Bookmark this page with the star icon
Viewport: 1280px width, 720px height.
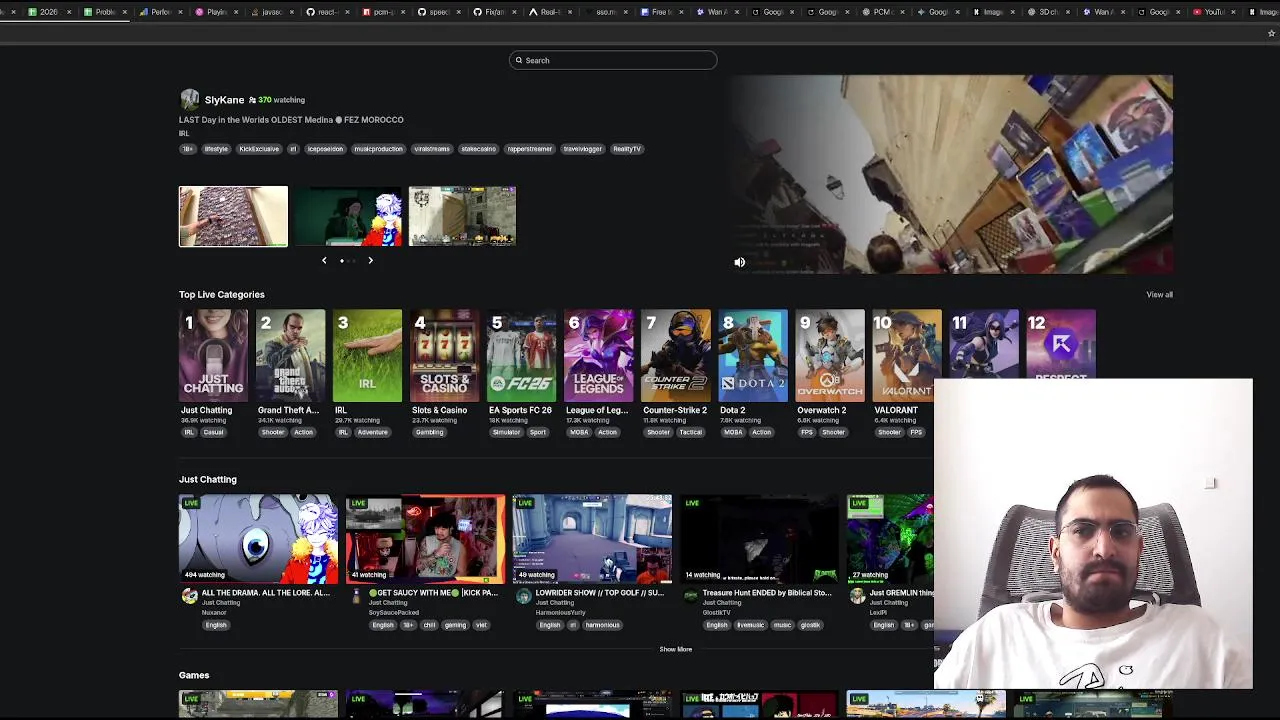(x=1271, y=33)
